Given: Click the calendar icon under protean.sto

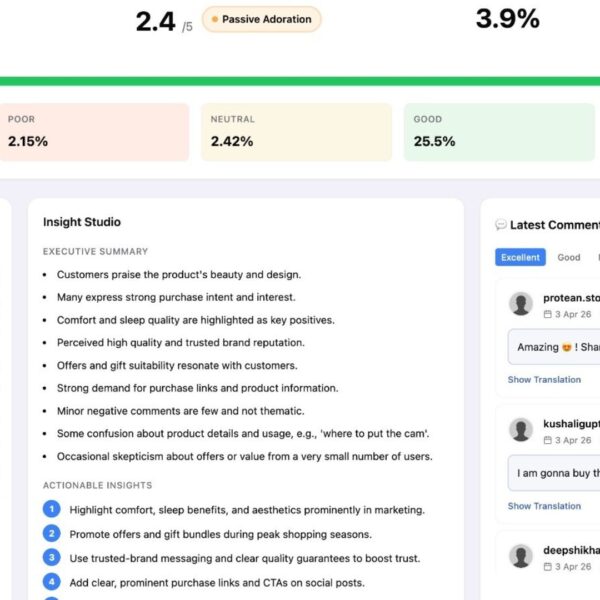Looking at the screenshot, I should tap(547, 314).
